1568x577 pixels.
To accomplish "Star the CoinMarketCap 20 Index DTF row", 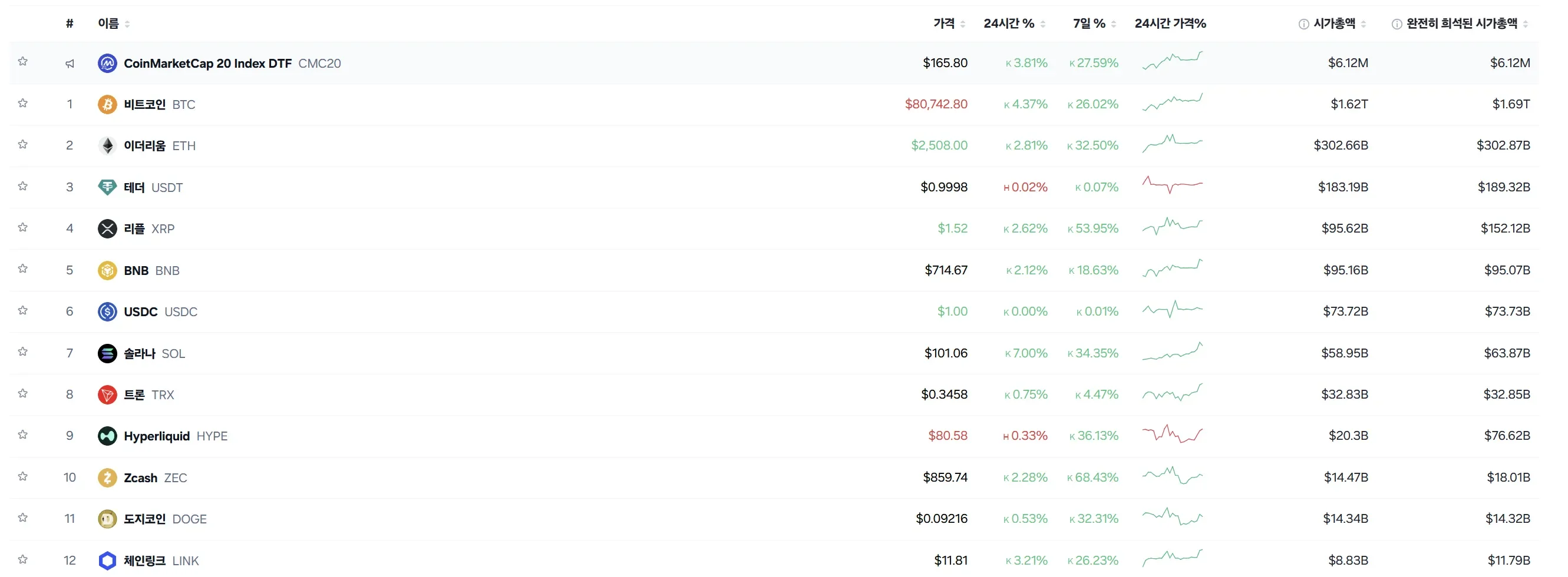I will (x=23, y=61).
